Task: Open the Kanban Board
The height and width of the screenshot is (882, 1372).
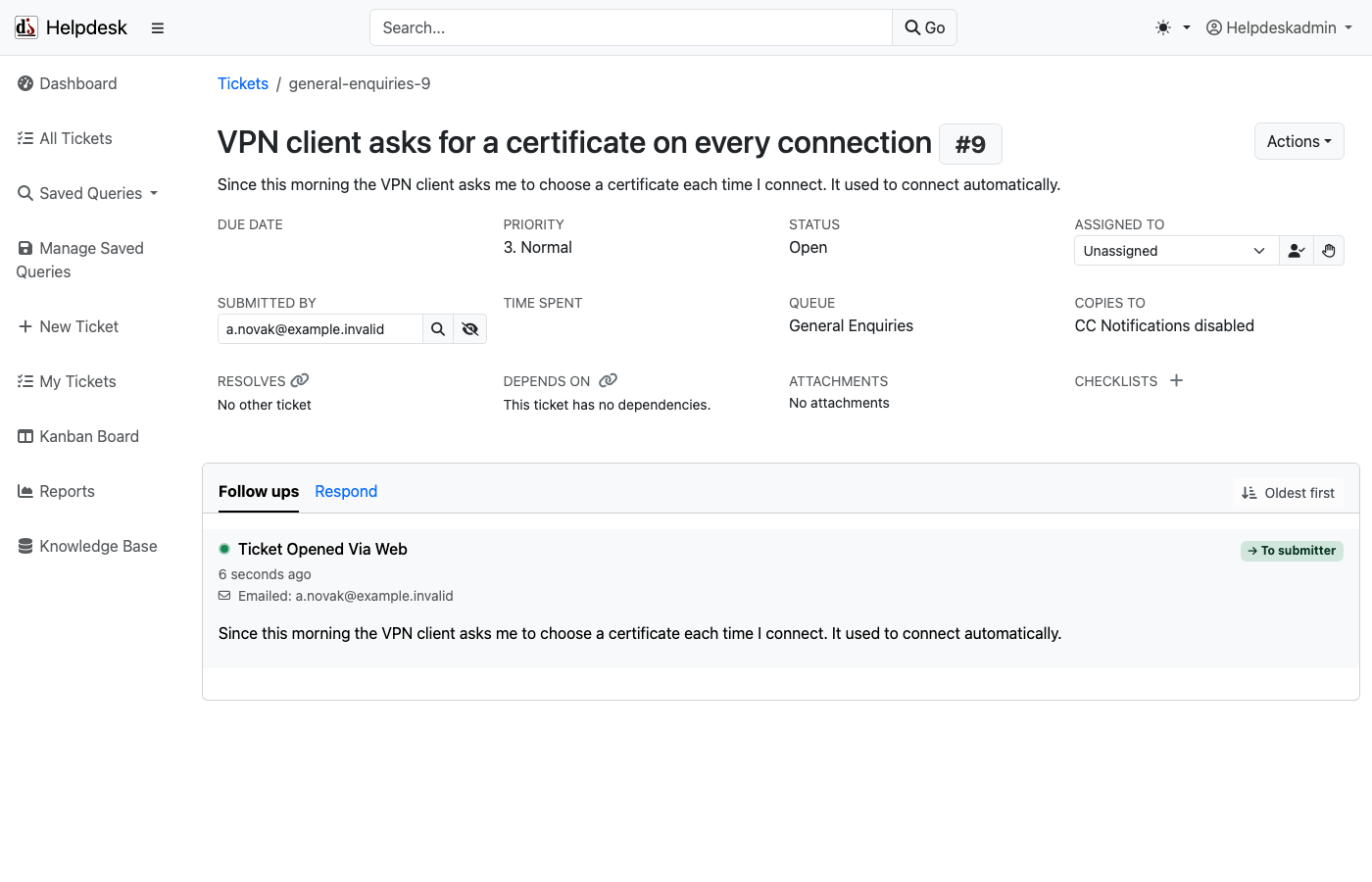Action: (78, 436)
